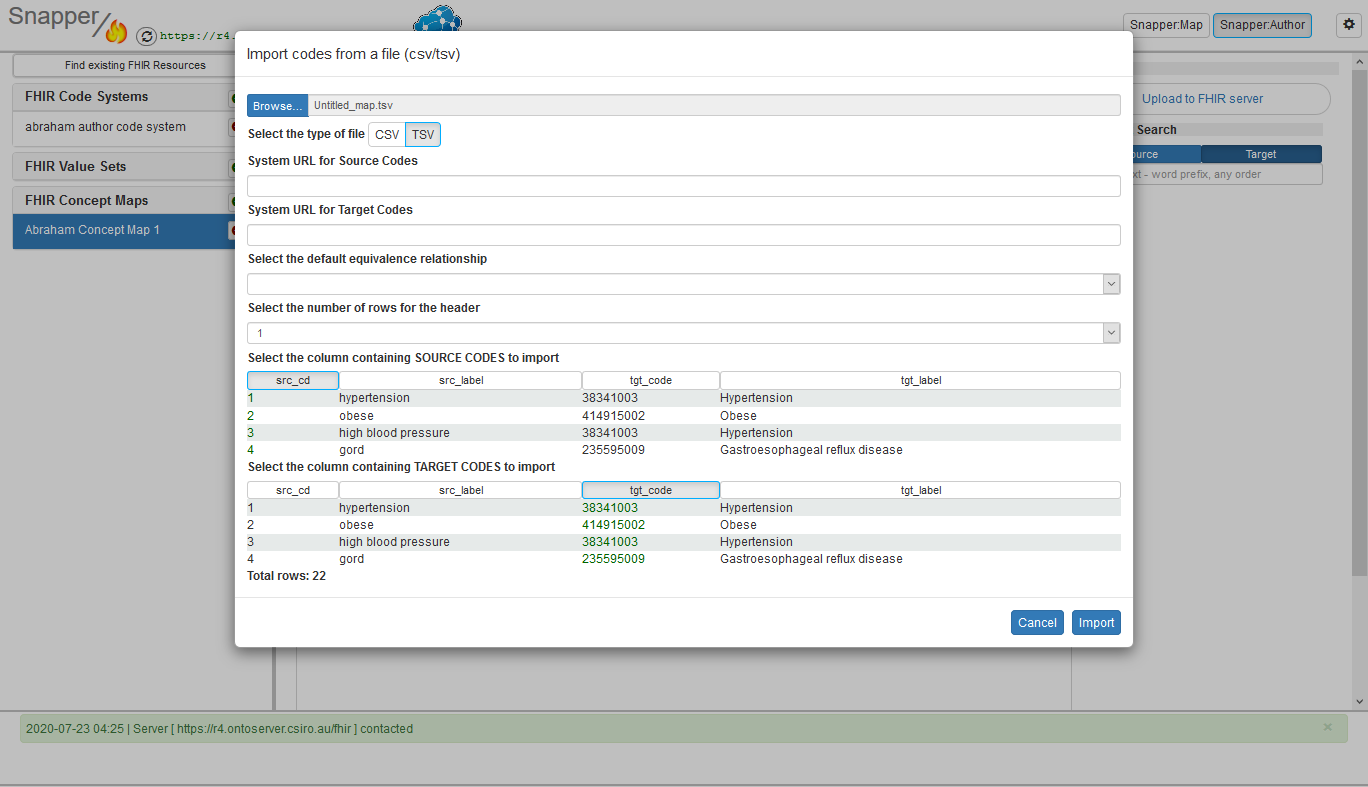Click the server refresh icon beside the URL
The width and height of the screenshot is (1368, 787).
[x=146, y=36]
